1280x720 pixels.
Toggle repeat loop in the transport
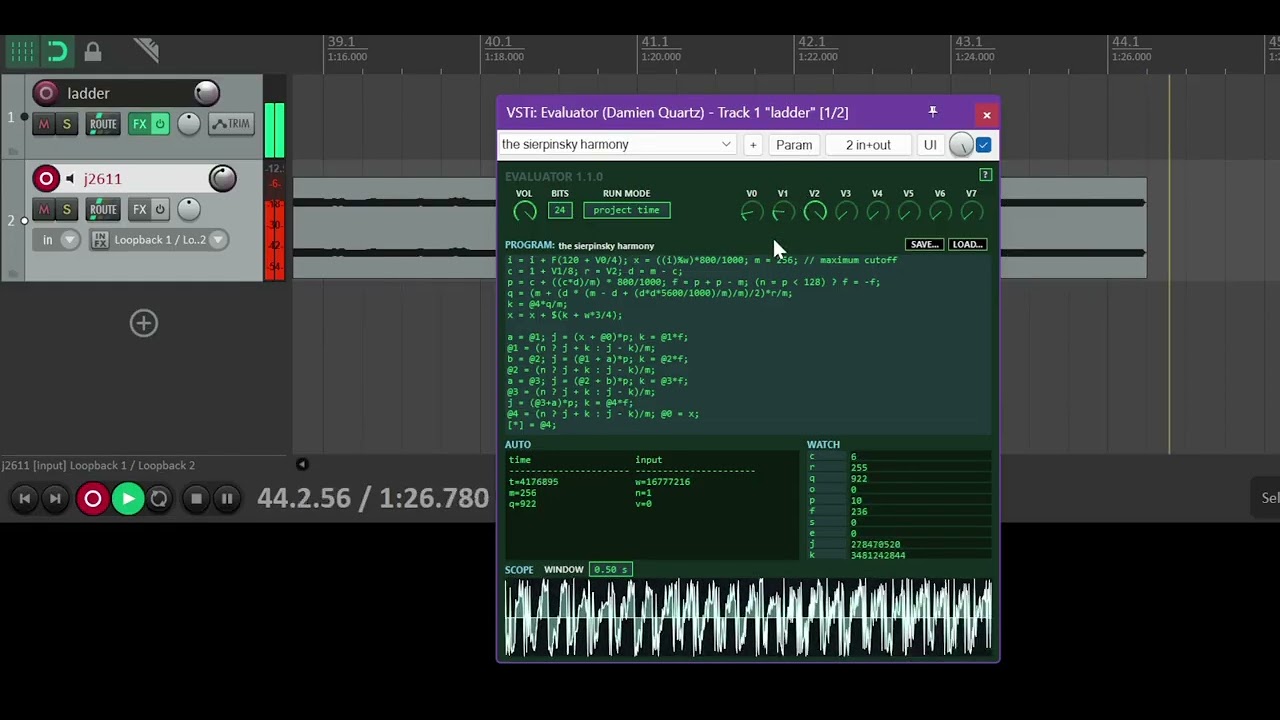[x=159, y=498]
